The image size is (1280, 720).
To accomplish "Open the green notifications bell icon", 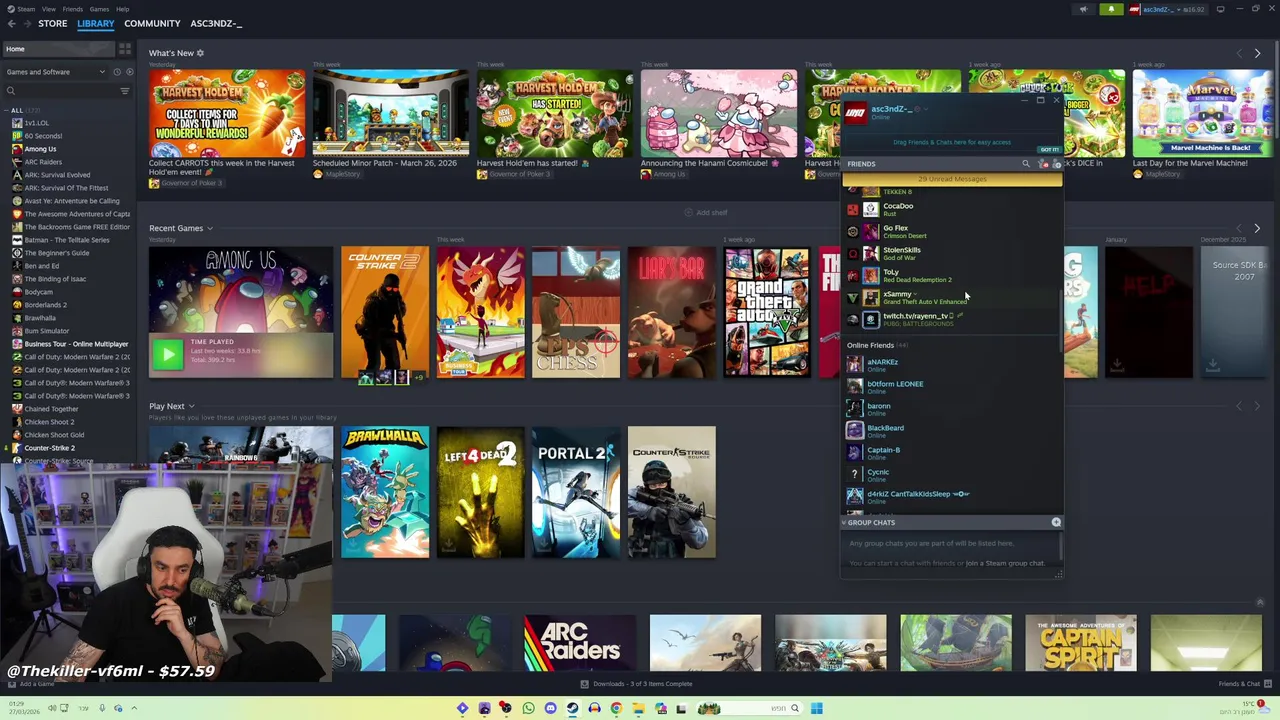I will [1111, 9].
